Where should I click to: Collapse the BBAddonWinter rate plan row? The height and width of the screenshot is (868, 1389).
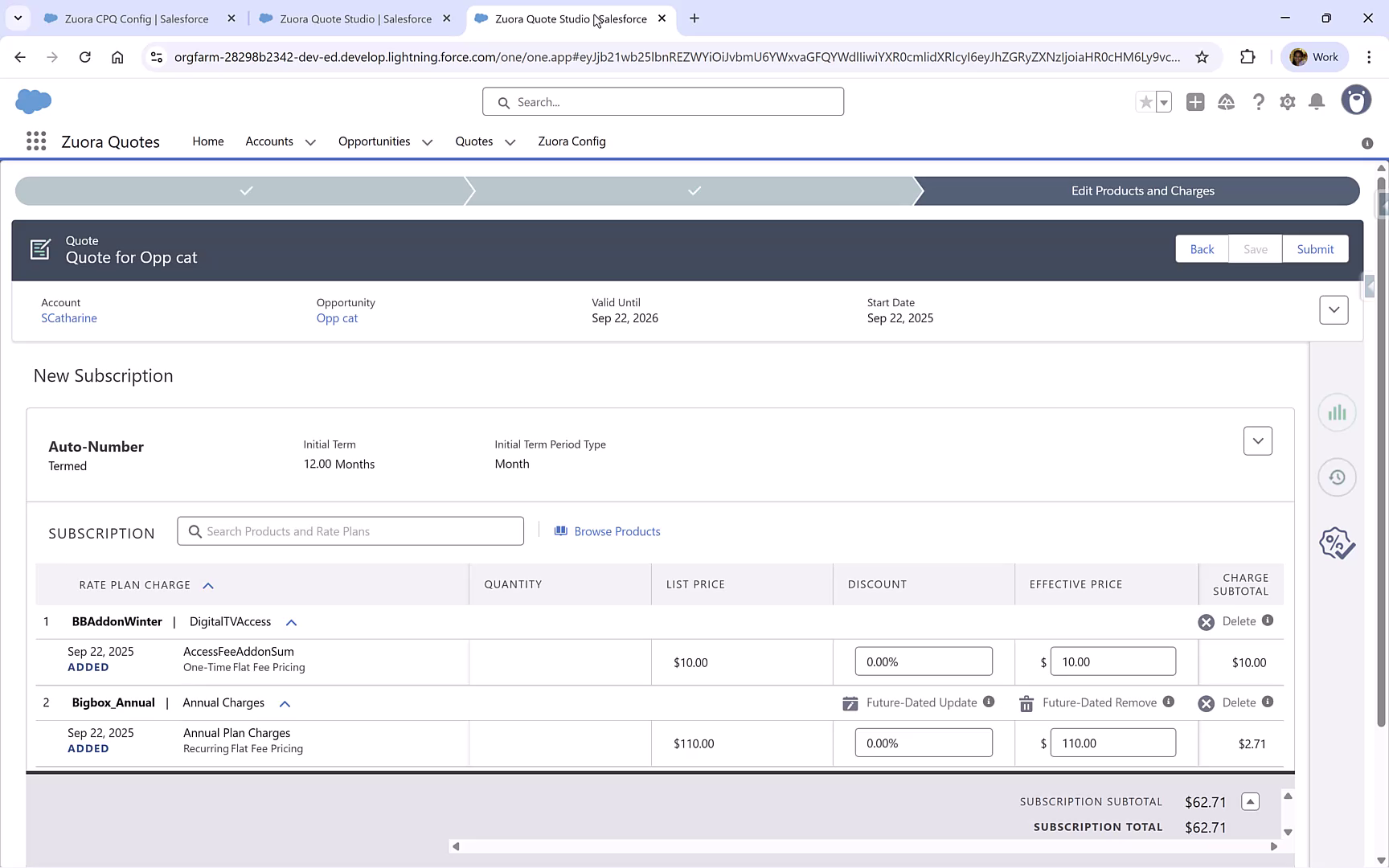pyautogui.click(x=291, y=622)
